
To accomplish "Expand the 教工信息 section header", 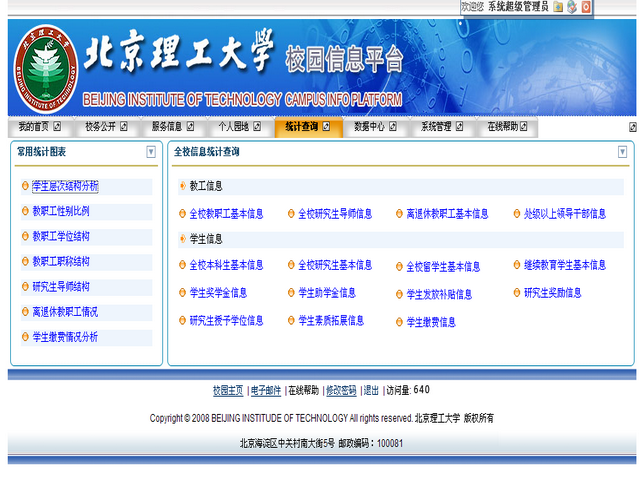I will [x=206, y=185].
